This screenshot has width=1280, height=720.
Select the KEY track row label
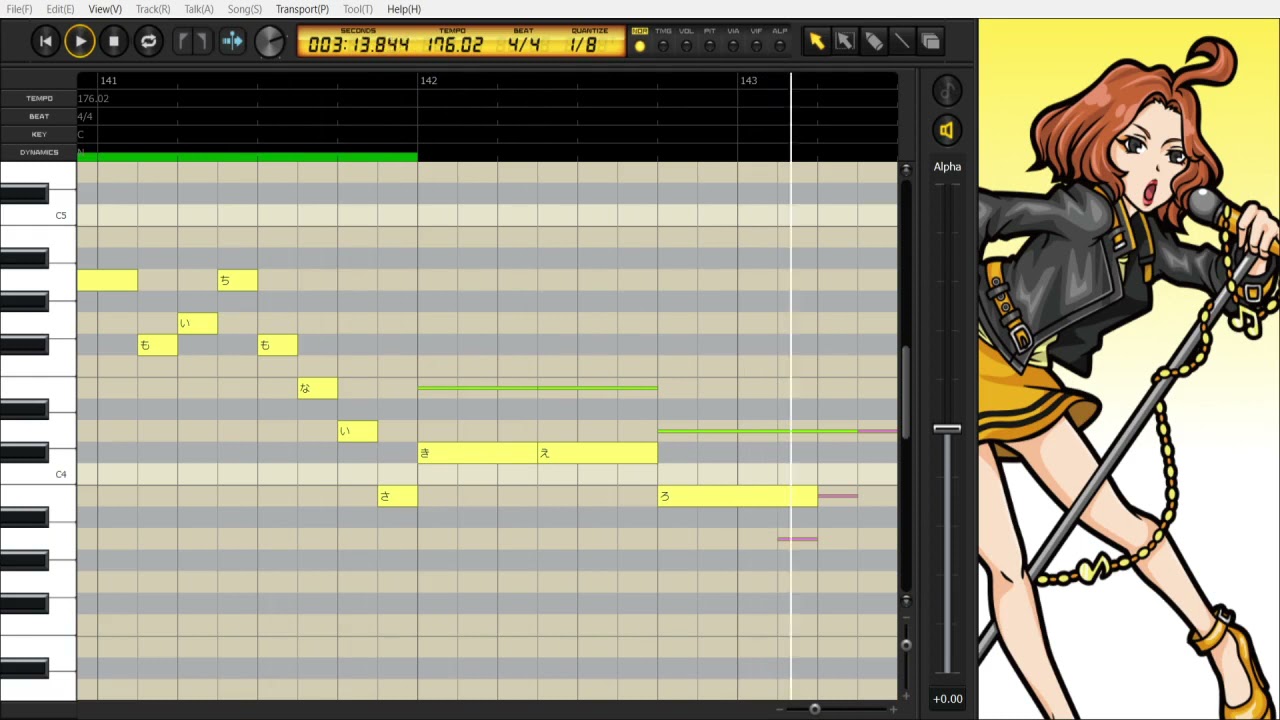[39, 134]
